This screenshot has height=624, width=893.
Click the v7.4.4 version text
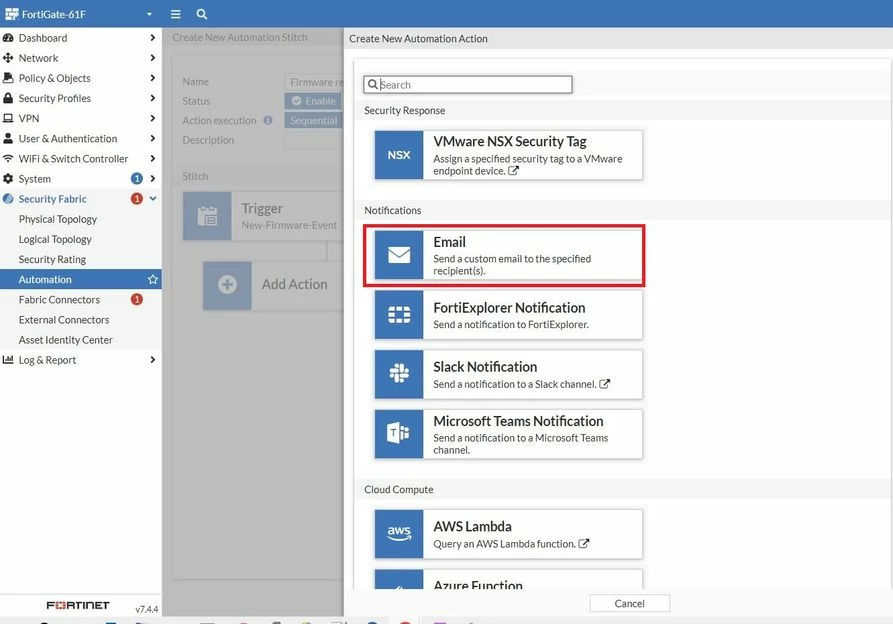click(146, 609)
